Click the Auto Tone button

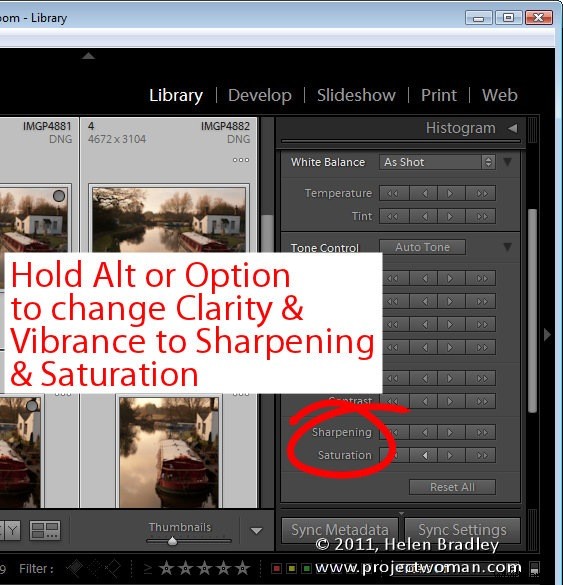click(422, 247)
